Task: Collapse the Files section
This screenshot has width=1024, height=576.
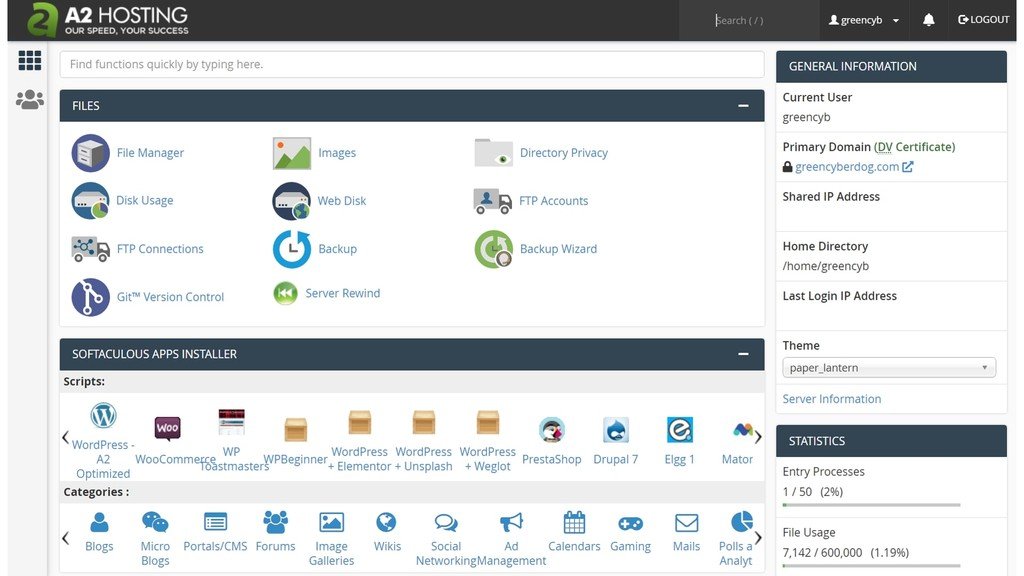Action: click(x=743, y=106)
